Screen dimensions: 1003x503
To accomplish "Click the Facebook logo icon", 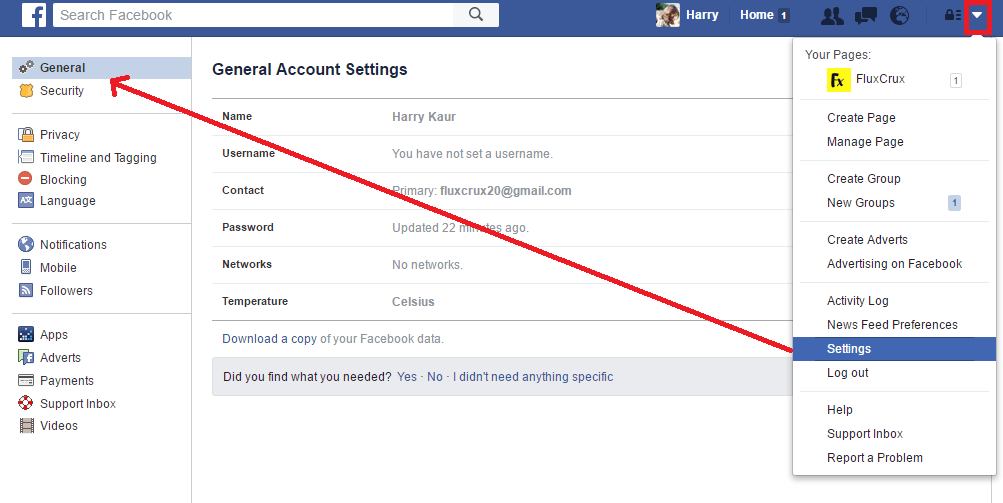I will pos(33,15).
